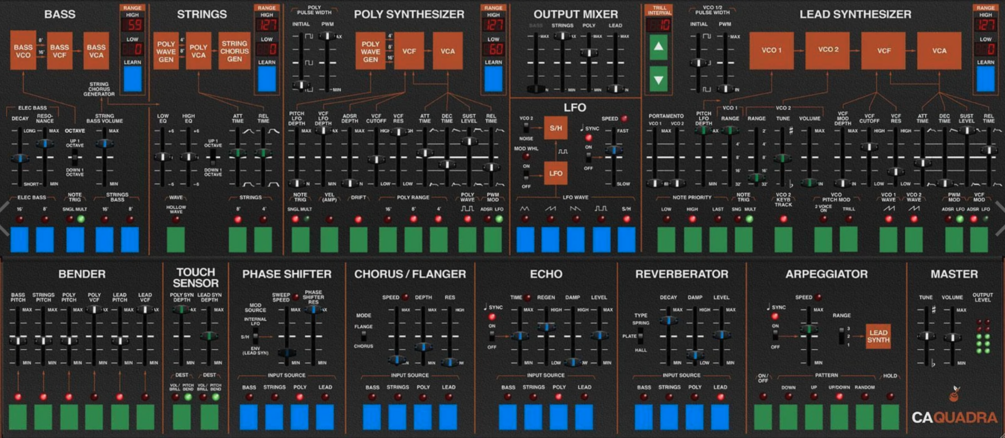Viewport: 1005px width, 438px height.
Task: Click the BASS VCF block
Action: pos(60,51)
